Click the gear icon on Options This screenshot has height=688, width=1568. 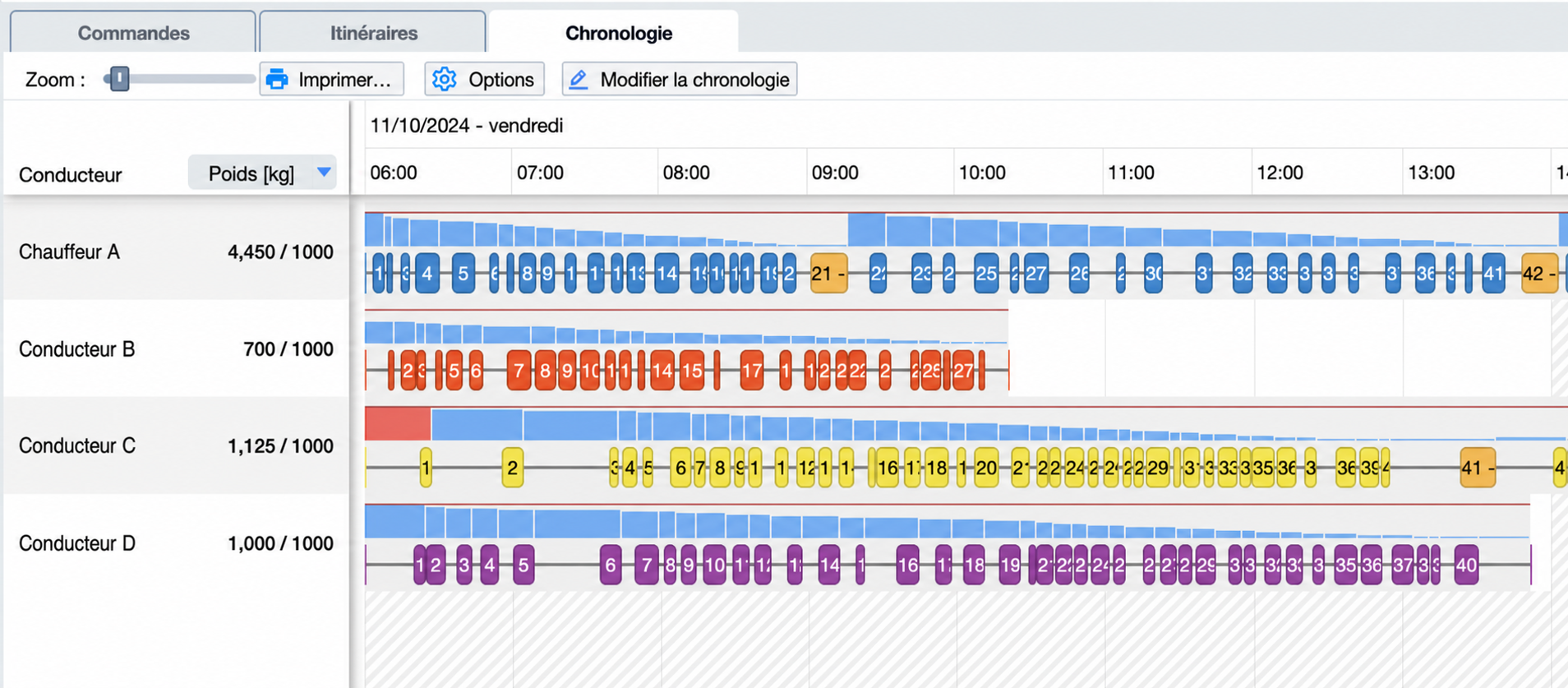coord(445,80)
